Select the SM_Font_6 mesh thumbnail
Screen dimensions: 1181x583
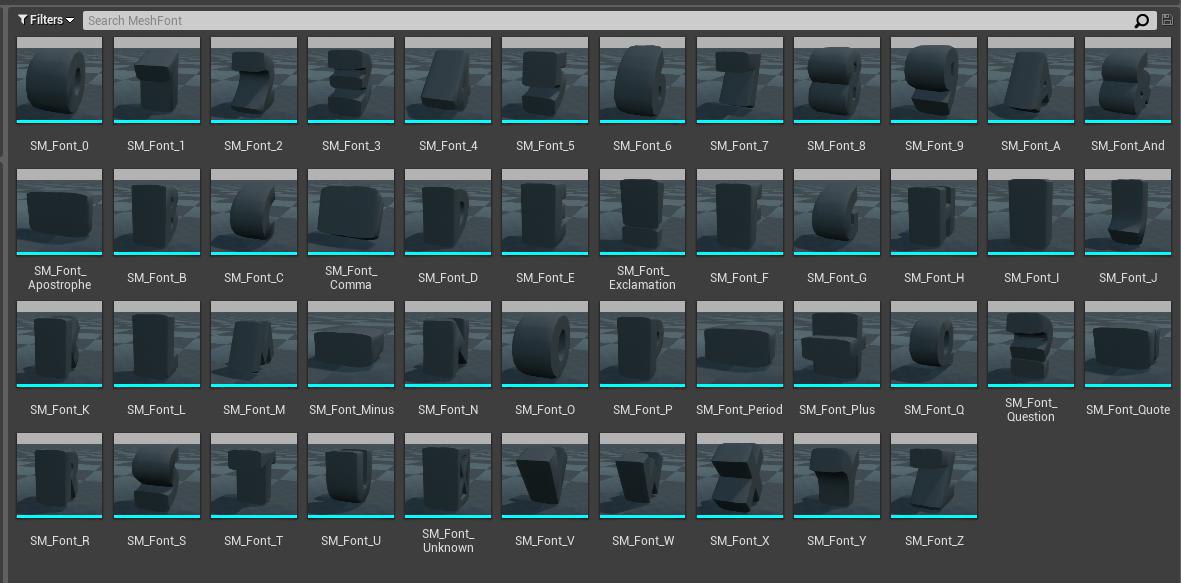click(x=642, y=80)
